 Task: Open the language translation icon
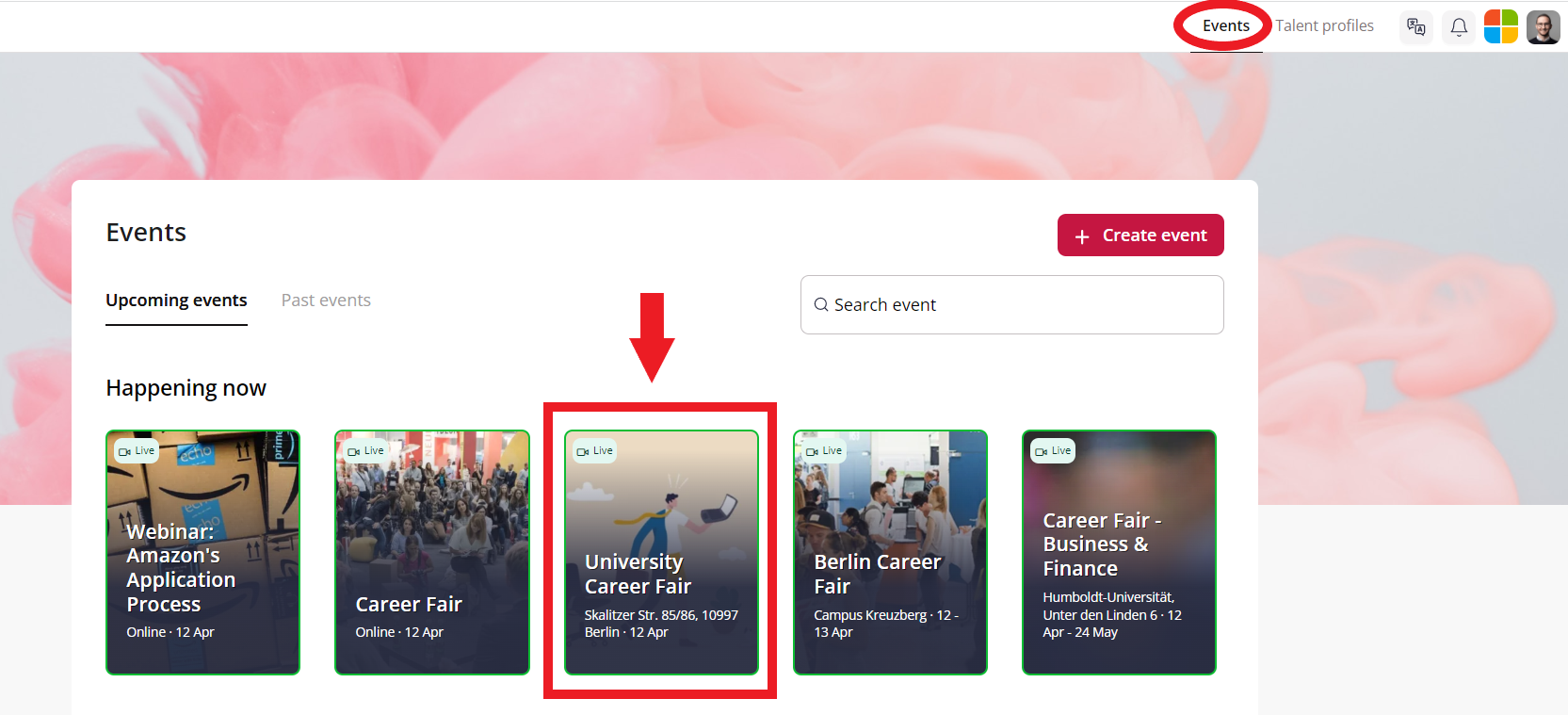1416,26
